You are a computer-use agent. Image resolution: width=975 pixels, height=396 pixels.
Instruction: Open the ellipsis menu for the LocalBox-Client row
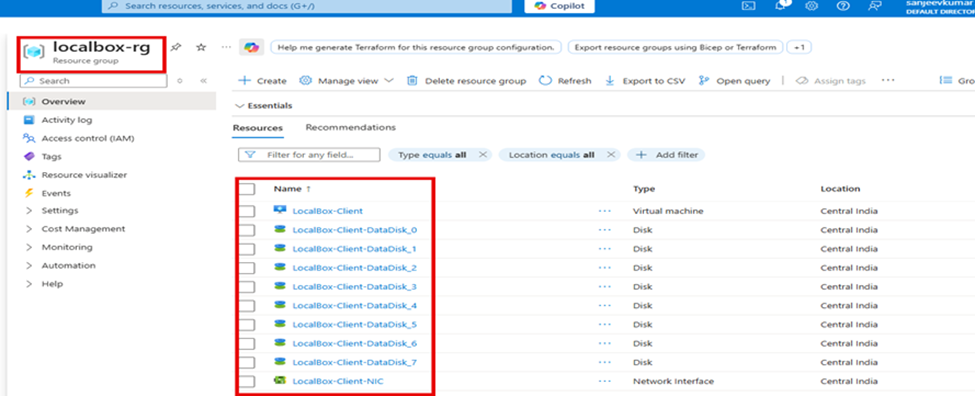(604, 211)
